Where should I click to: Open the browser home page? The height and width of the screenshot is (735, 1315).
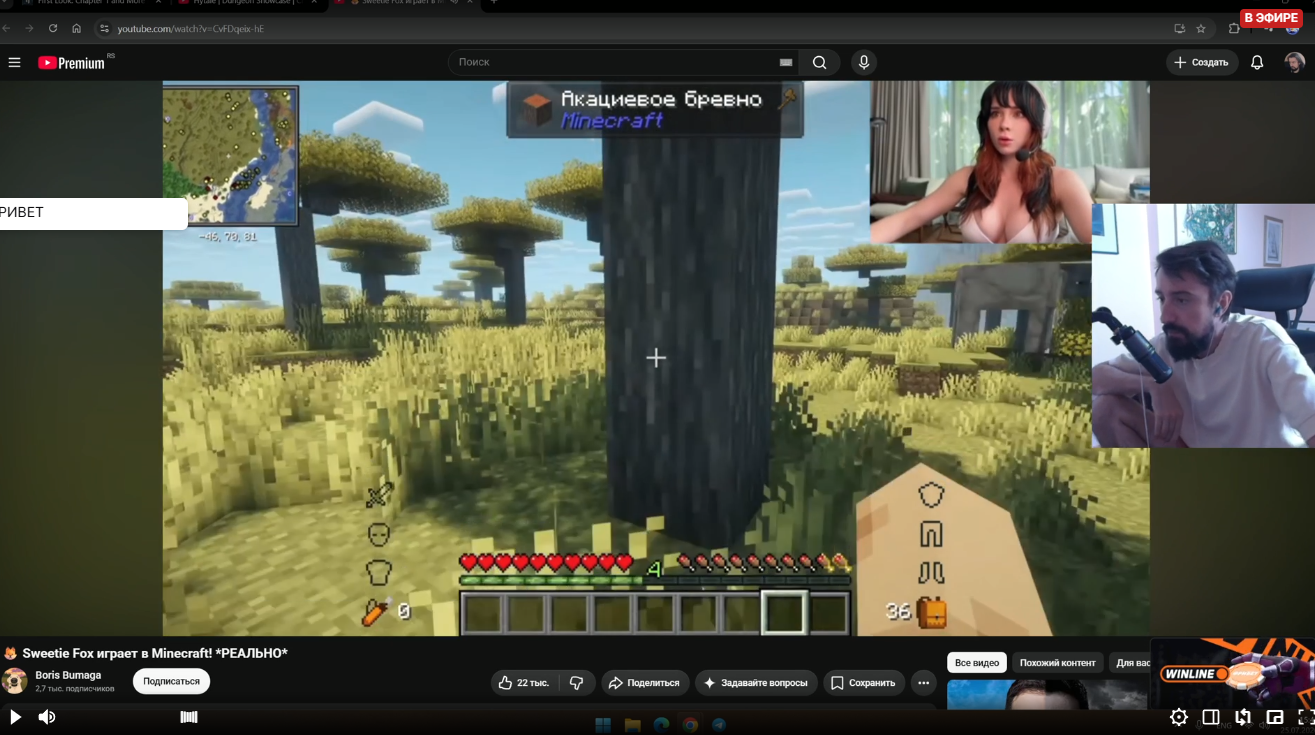click(x=76, y=28)
